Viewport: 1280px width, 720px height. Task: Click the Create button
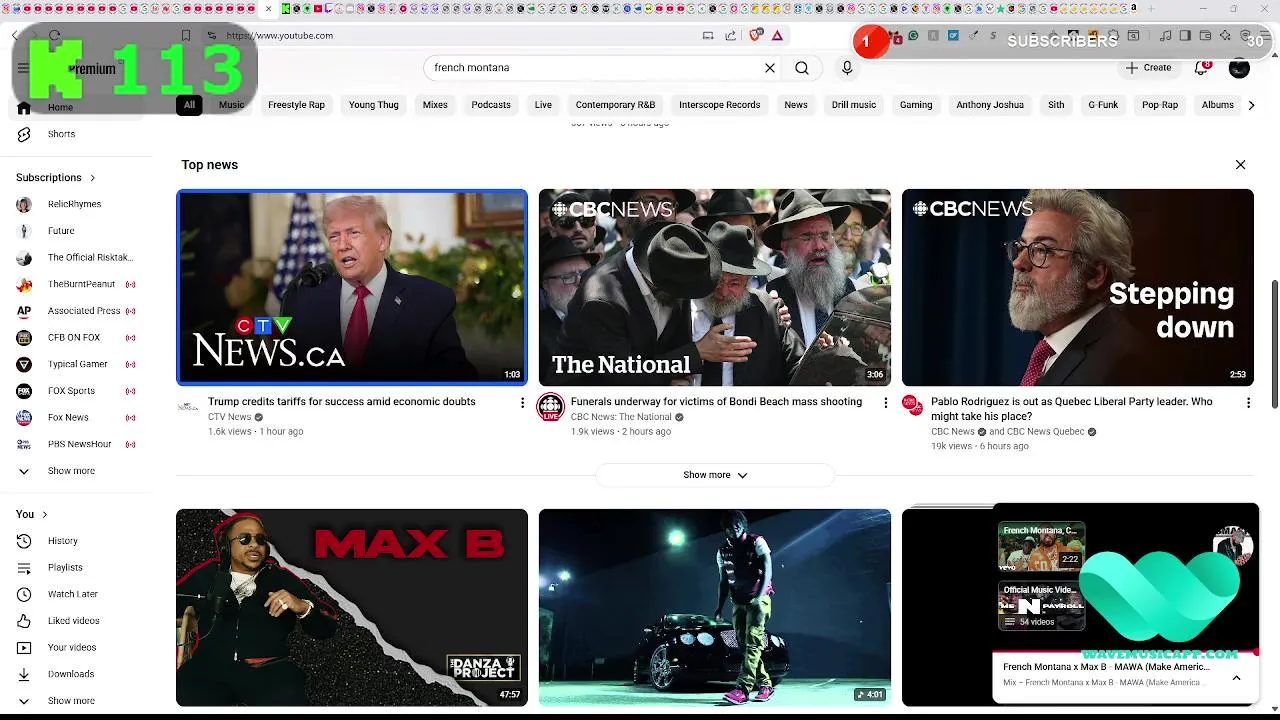(x=1148, y=68)
